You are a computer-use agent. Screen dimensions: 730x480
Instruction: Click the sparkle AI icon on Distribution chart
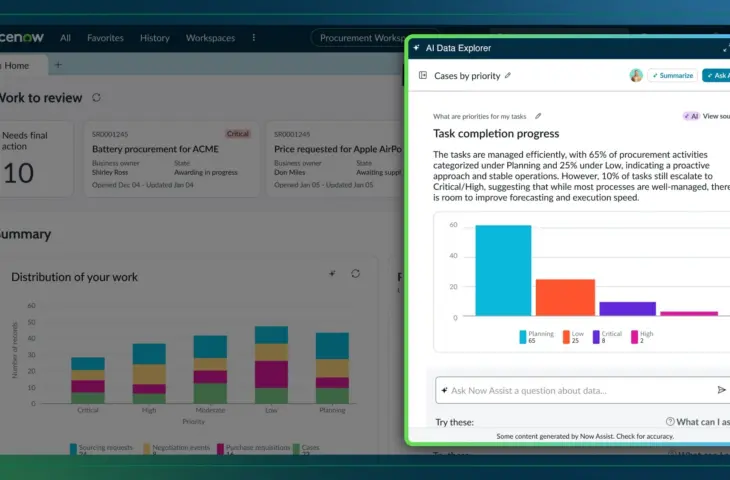332,274
